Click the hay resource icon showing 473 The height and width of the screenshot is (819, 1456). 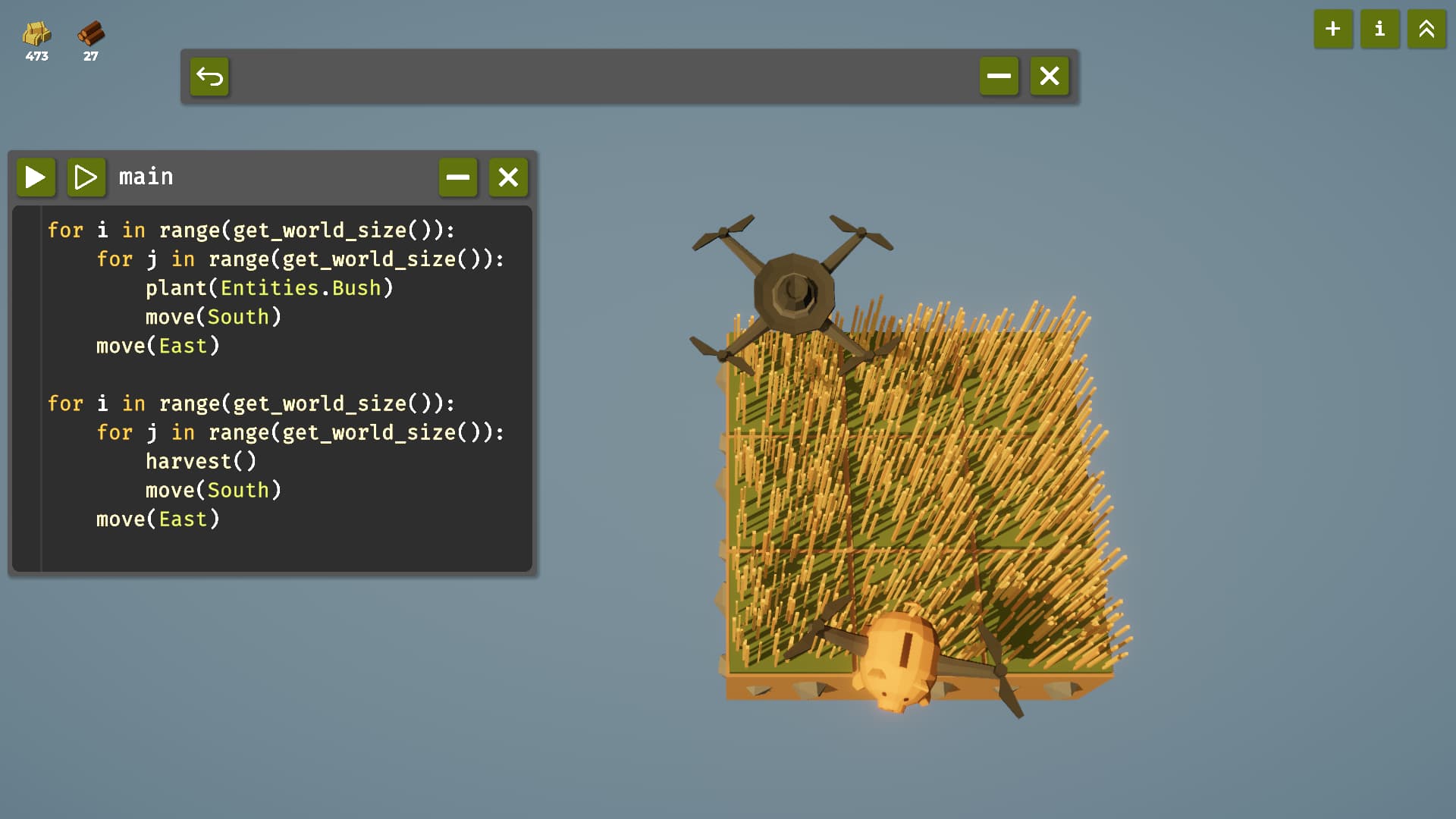[36, 34]
